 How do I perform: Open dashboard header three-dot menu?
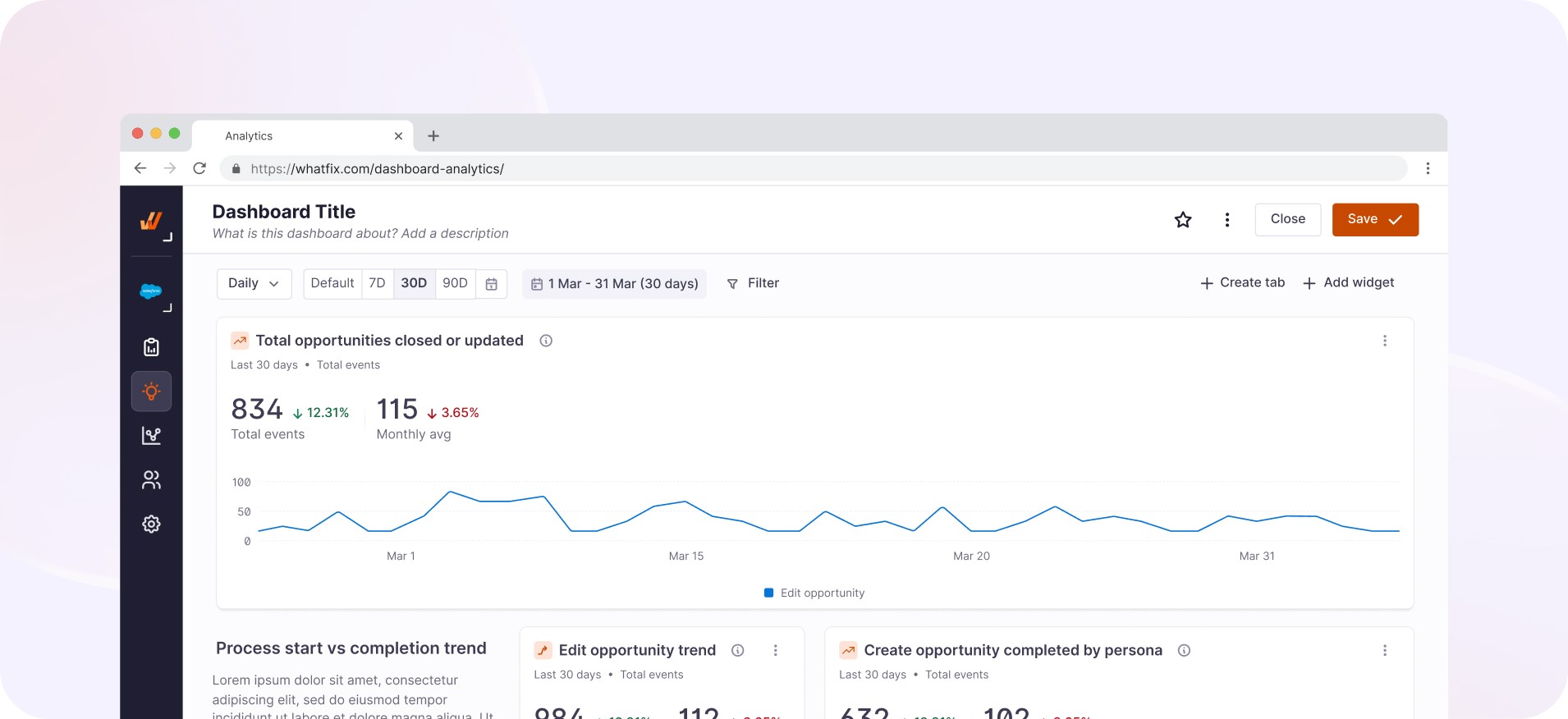[x=1227, y=219]
